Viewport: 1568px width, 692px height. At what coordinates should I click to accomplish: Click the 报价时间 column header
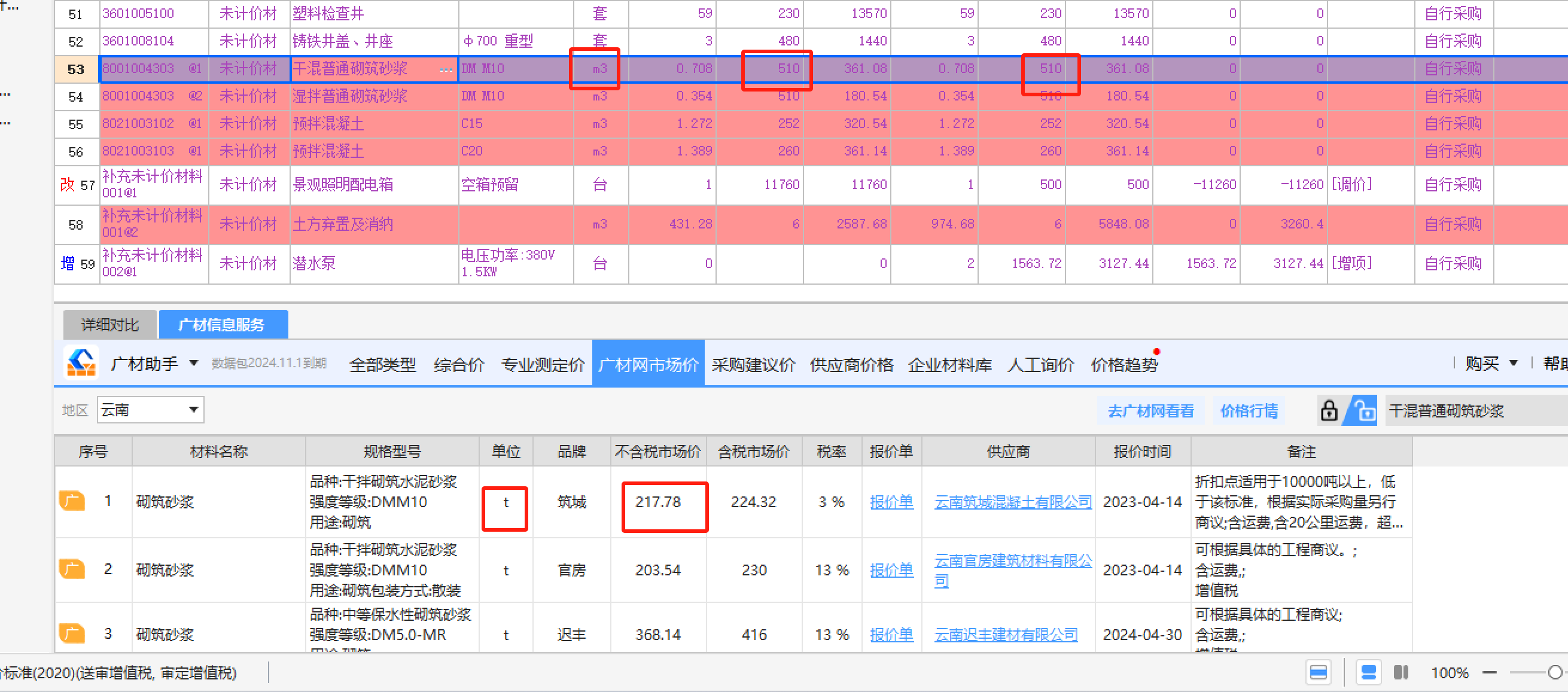pyautogui.click(x=1143, y=451)
